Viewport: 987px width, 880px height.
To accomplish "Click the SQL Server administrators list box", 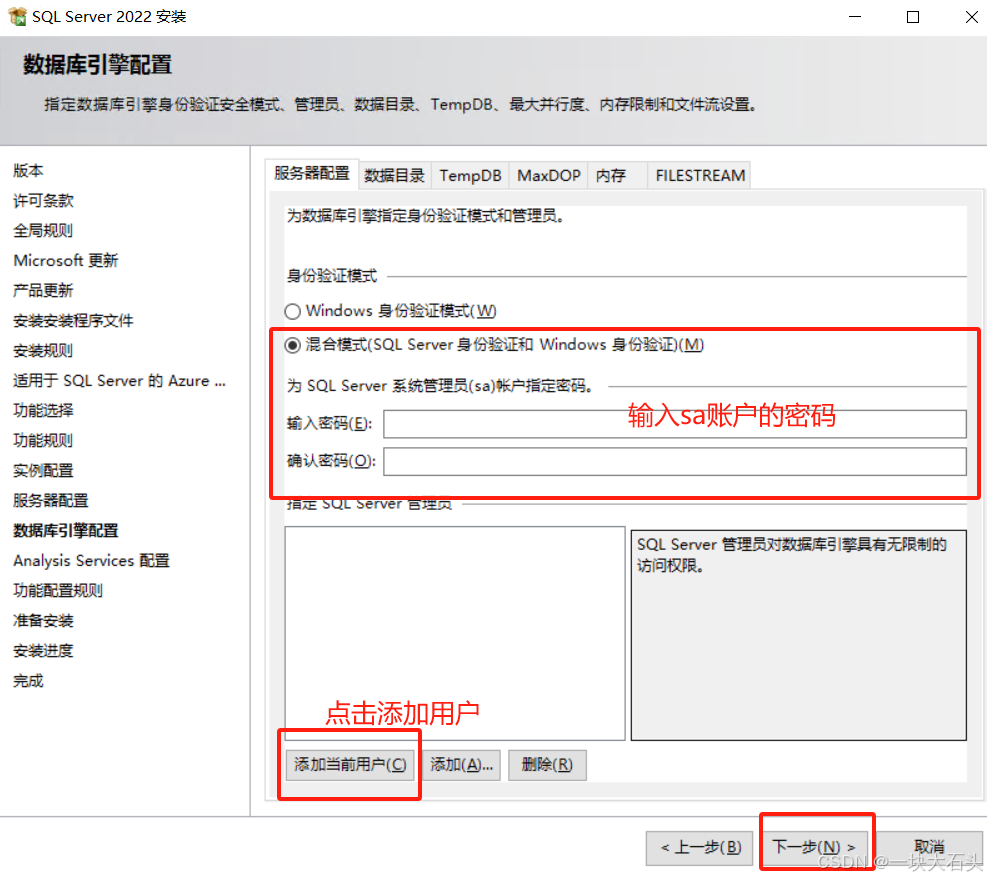I will 454,633.
